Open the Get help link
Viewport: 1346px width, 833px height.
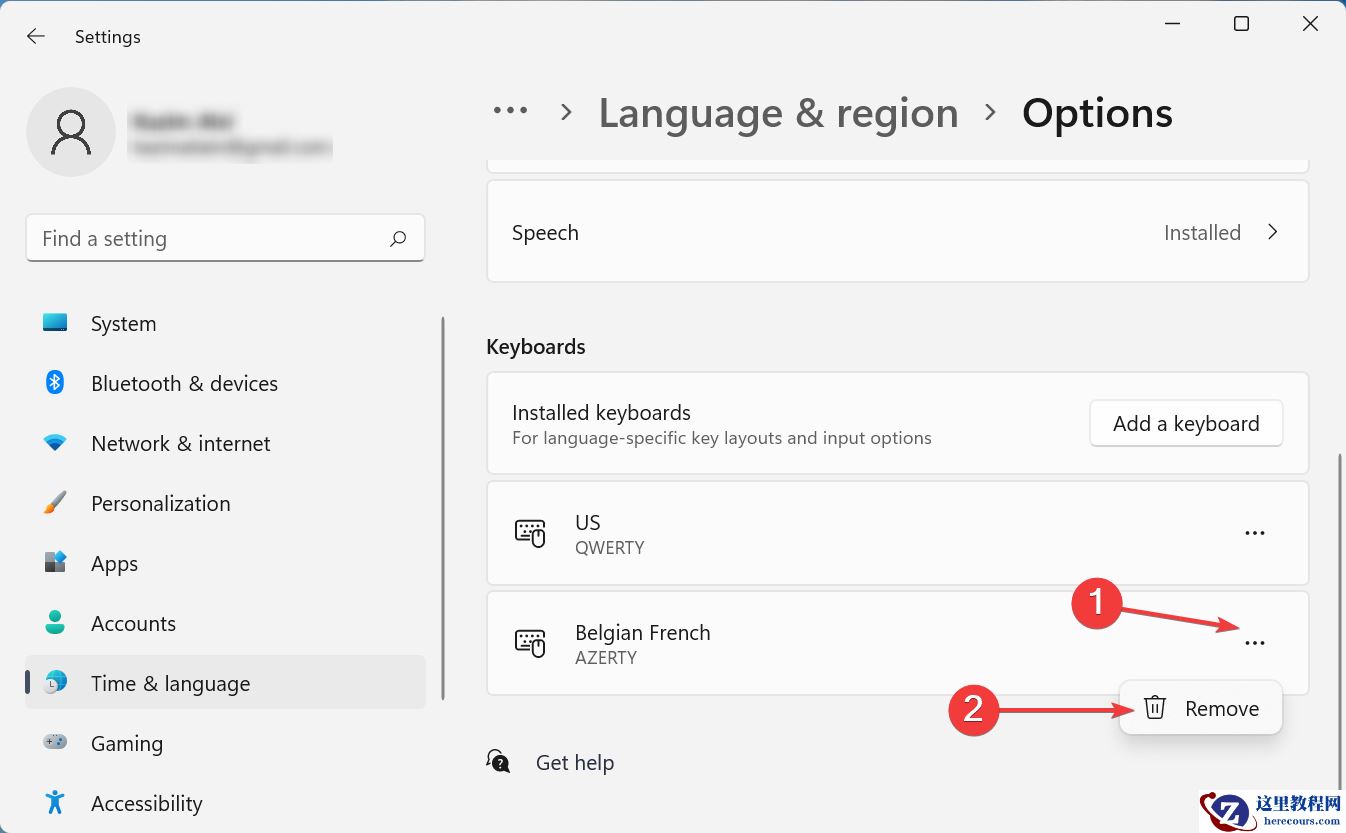[x=574, y=763]
